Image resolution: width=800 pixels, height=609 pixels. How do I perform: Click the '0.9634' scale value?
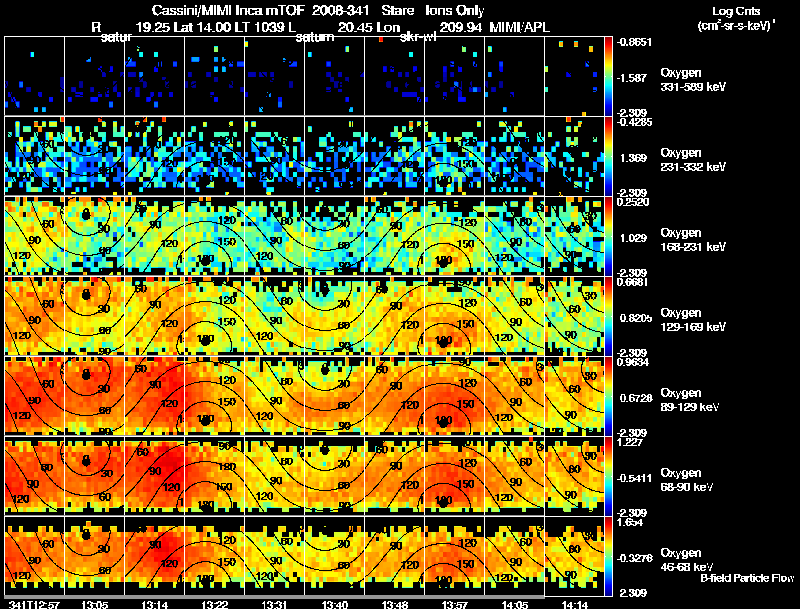pos(633,362)
